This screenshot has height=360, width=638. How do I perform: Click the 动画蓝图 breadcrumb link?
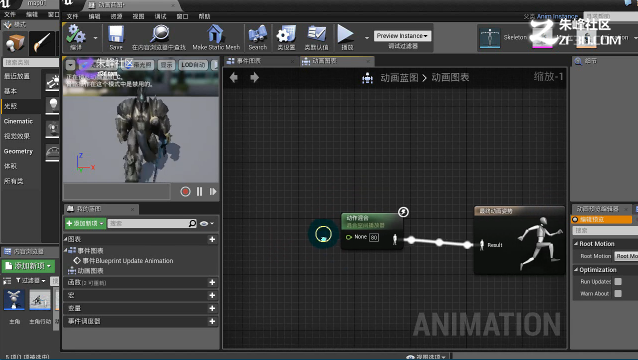[399, 78]
